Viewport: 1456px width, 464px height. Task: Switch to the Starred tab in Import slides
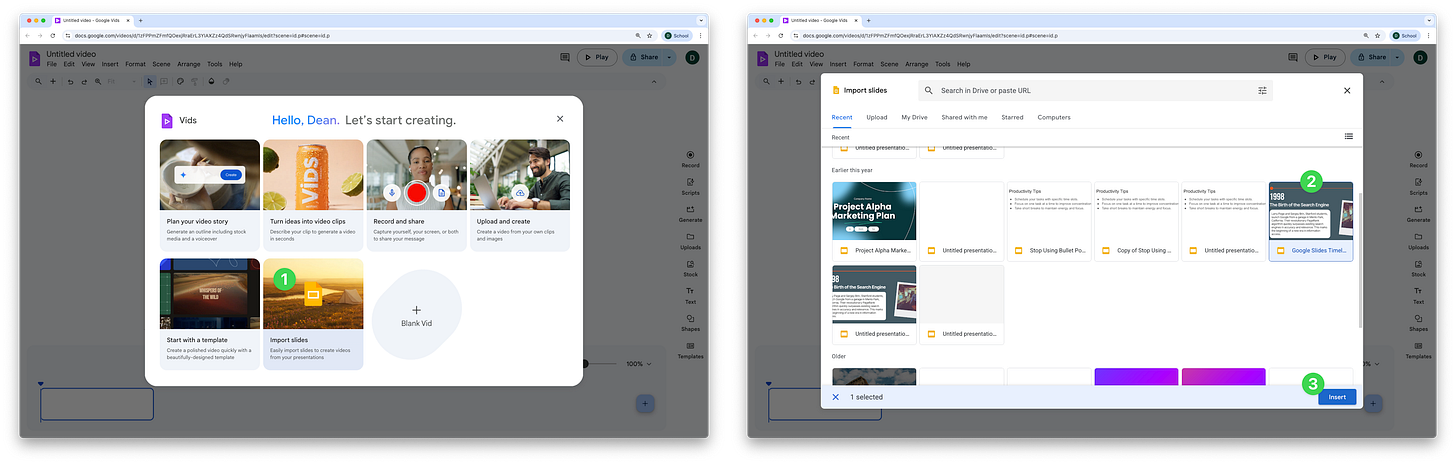point(1012,117)
